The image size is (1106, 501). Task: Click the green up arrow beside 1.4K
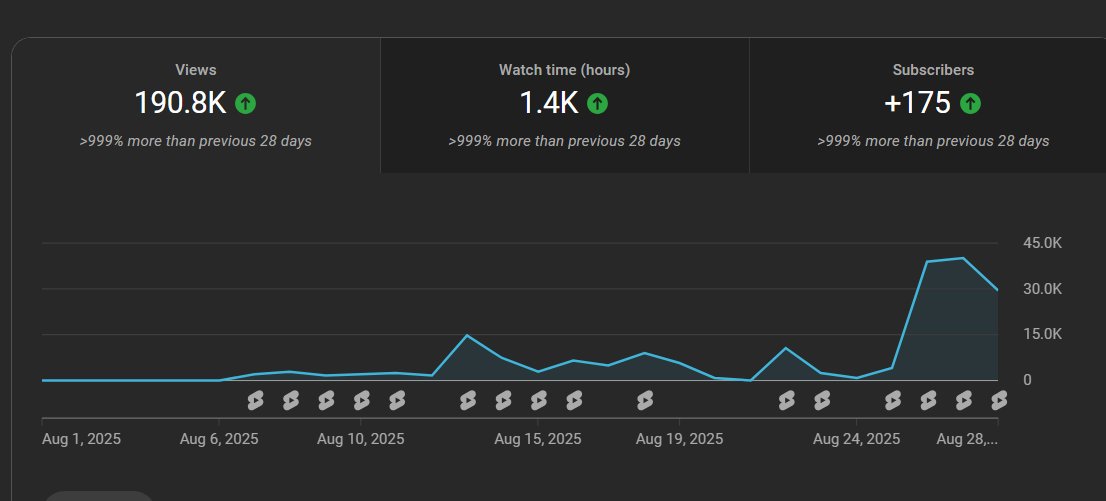point(597,104)
